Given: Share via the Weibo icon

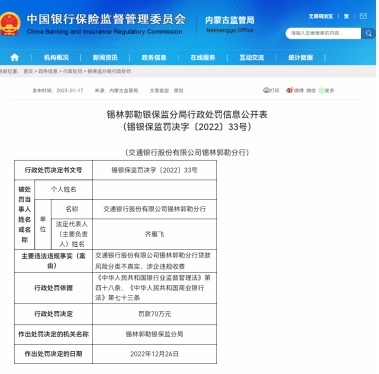Looking at the screenshot, I should pos(289,90).
